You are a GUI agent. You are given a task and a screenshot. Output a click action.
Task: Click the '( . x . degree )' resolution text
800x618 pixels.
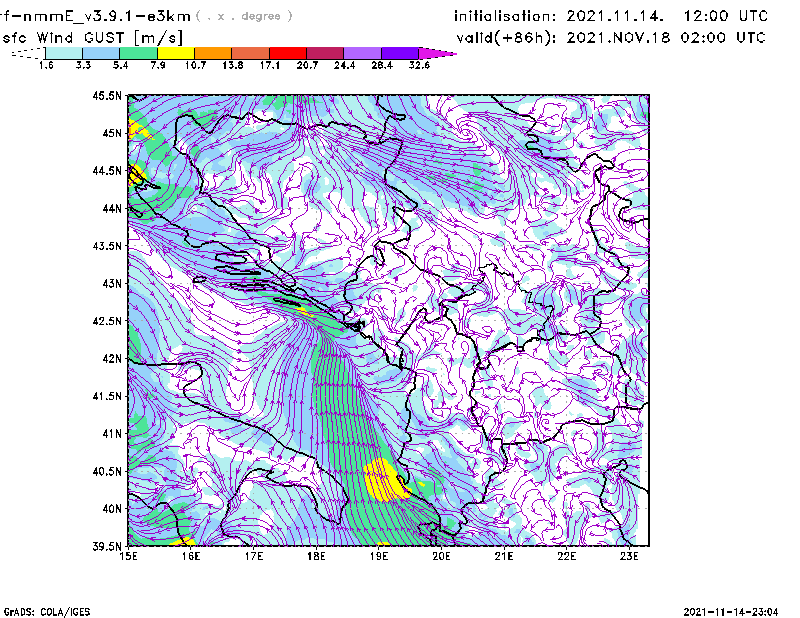244,16
